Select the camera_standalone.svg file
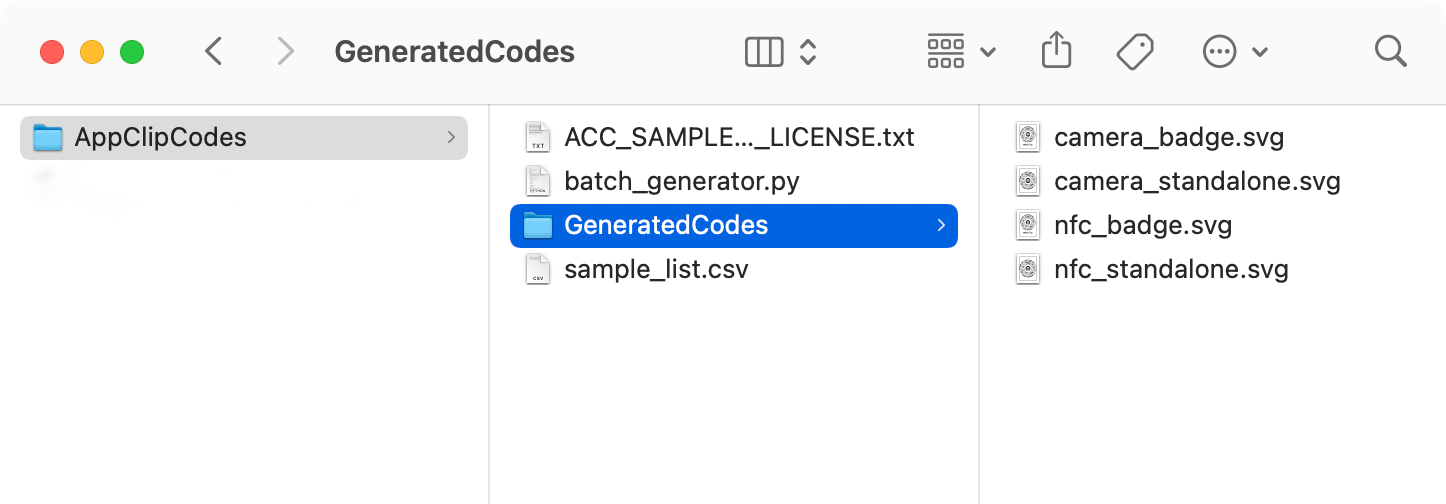The height and width of the screenshot is (504, 1446). coord(1197,182)
